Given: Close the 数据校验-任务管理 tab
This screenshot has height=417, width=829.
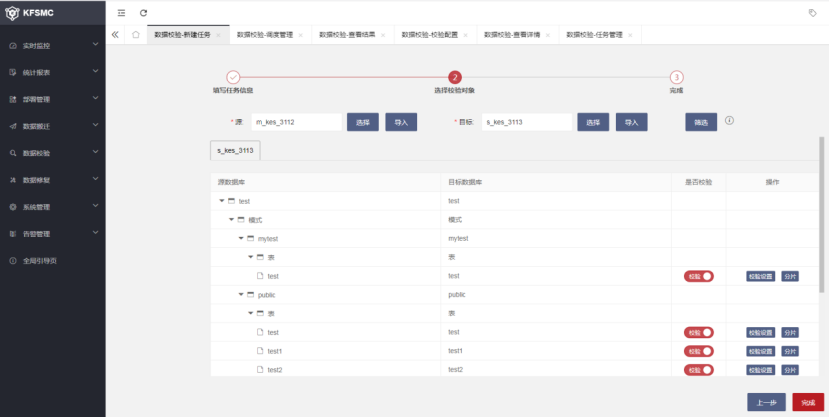Looking at the screenshot, I should click(x=630, y=35).
